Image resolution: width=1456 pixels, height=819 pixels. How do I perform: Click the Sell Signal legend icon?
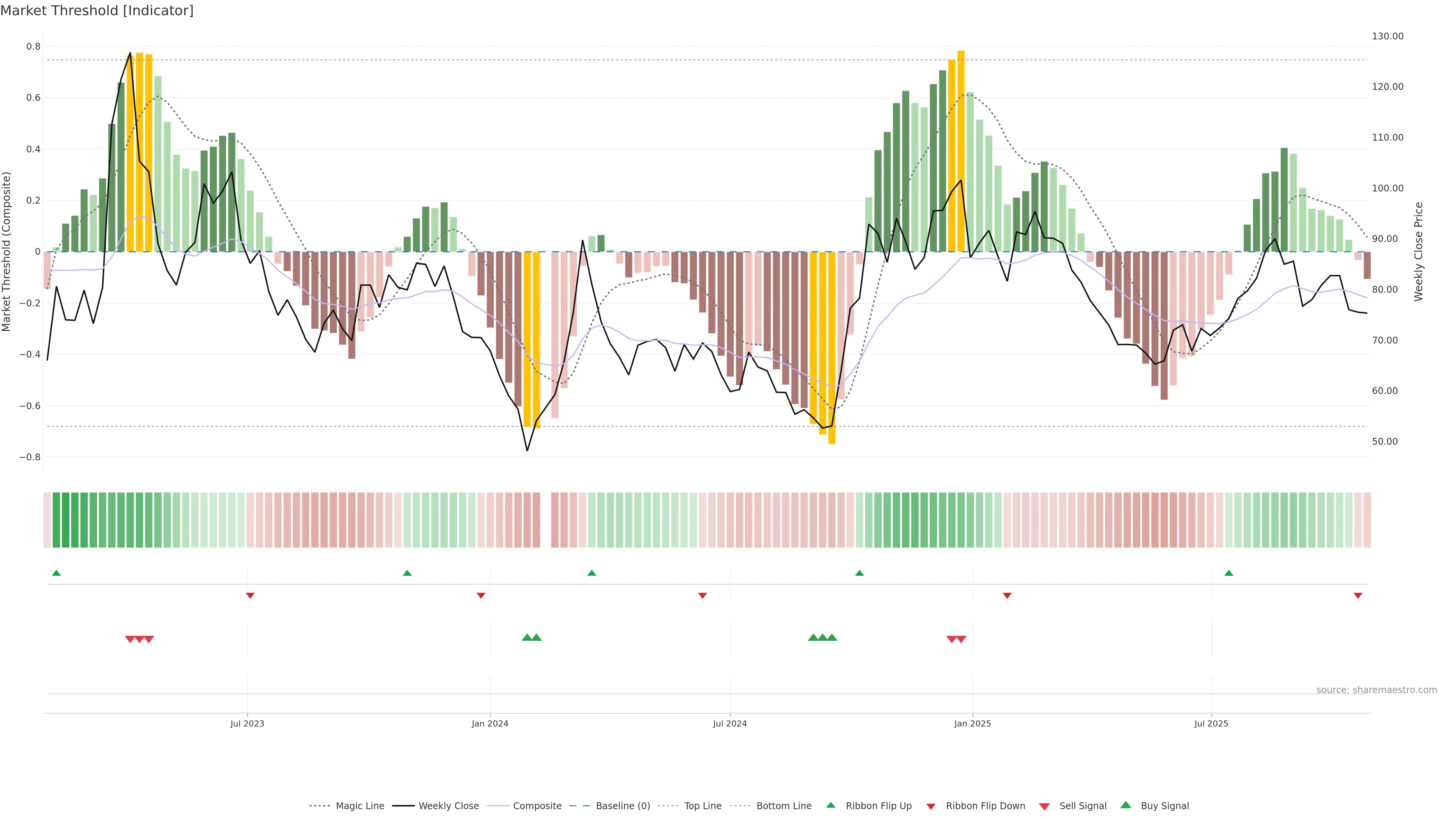pyautogui.click(x=1044, y=806)
